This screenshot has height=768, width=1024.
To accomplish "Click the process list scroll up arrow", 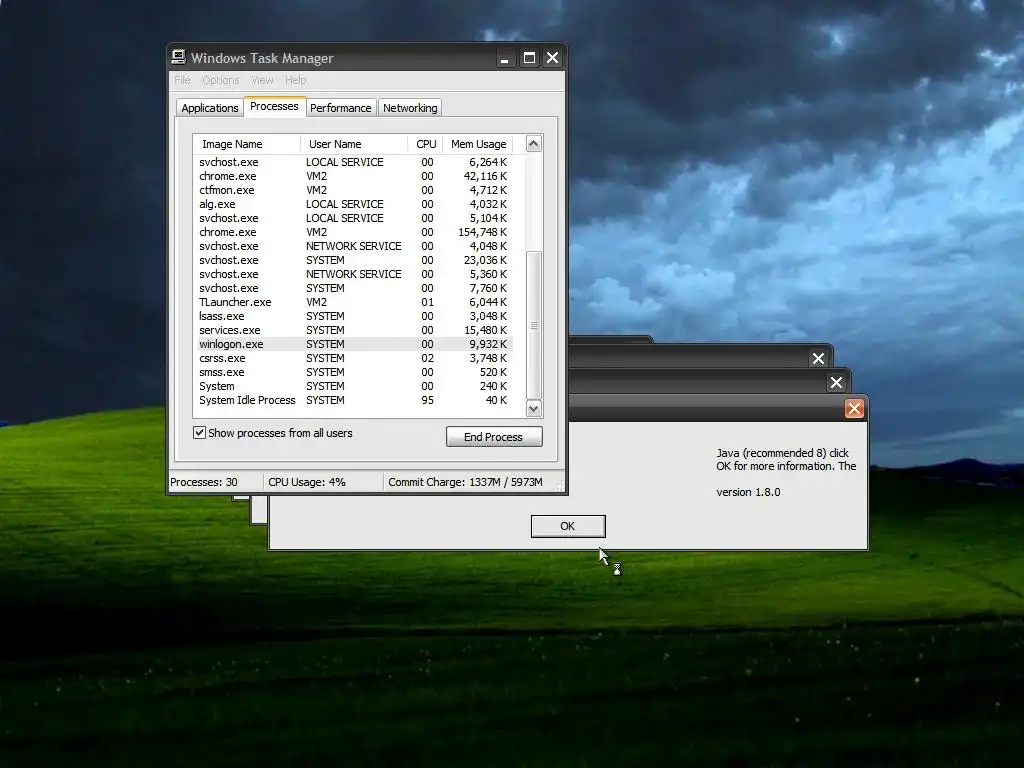I will click(534, 144).
